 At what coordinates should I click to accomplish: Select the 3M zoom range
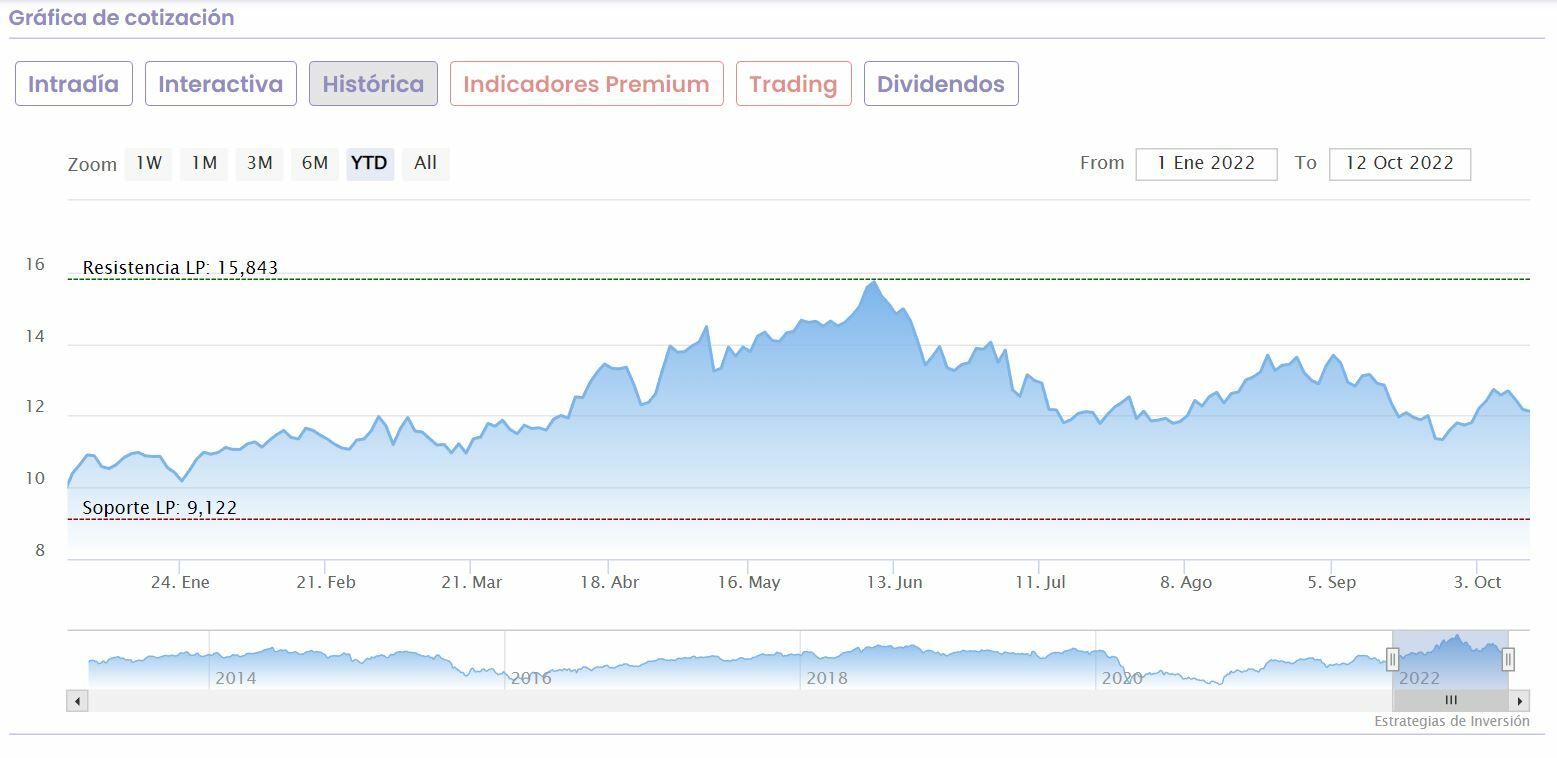coord(259,163)
